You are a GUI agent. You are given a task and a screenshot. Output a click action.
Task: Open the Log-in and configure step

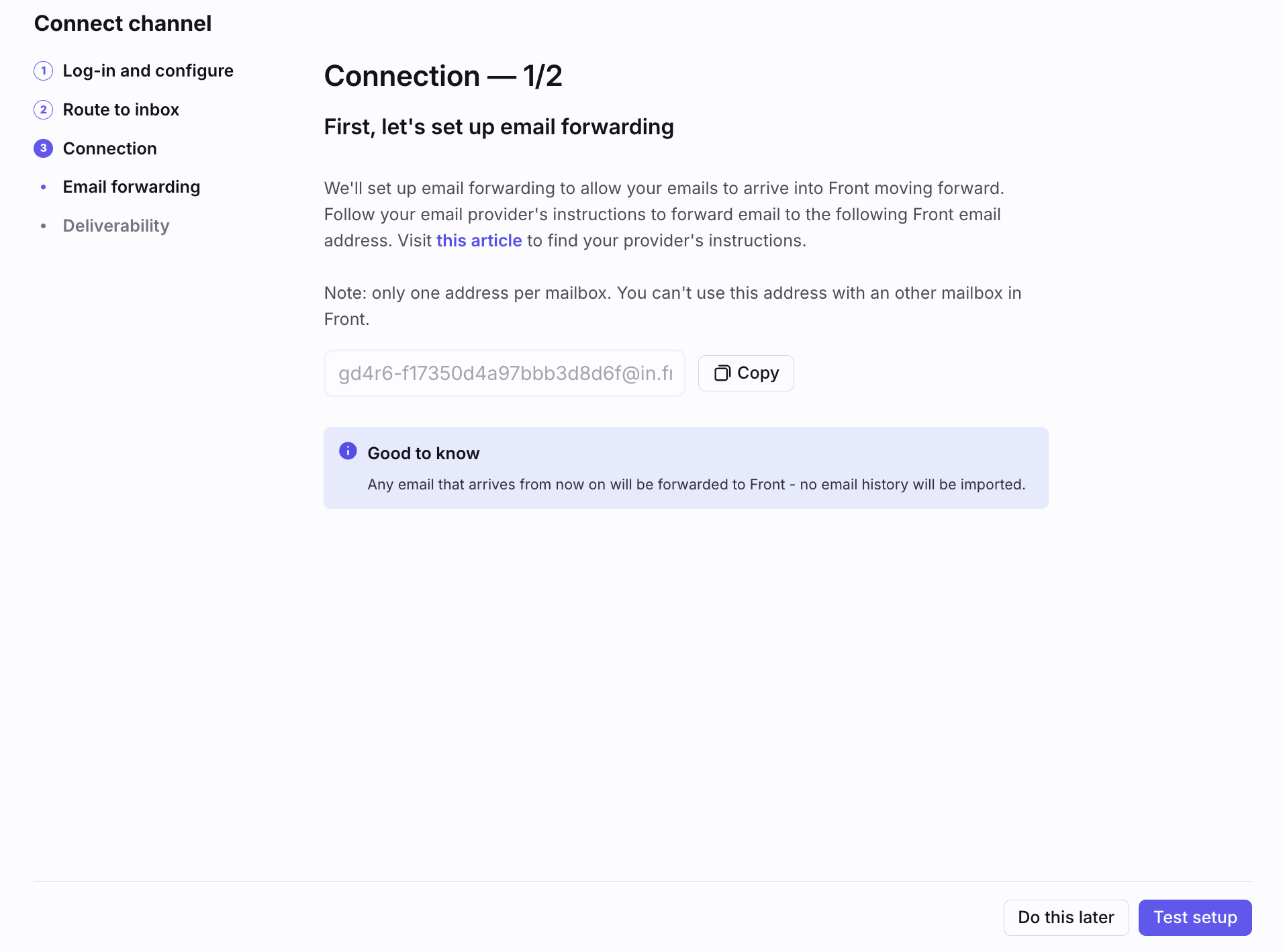pos(148,70)
